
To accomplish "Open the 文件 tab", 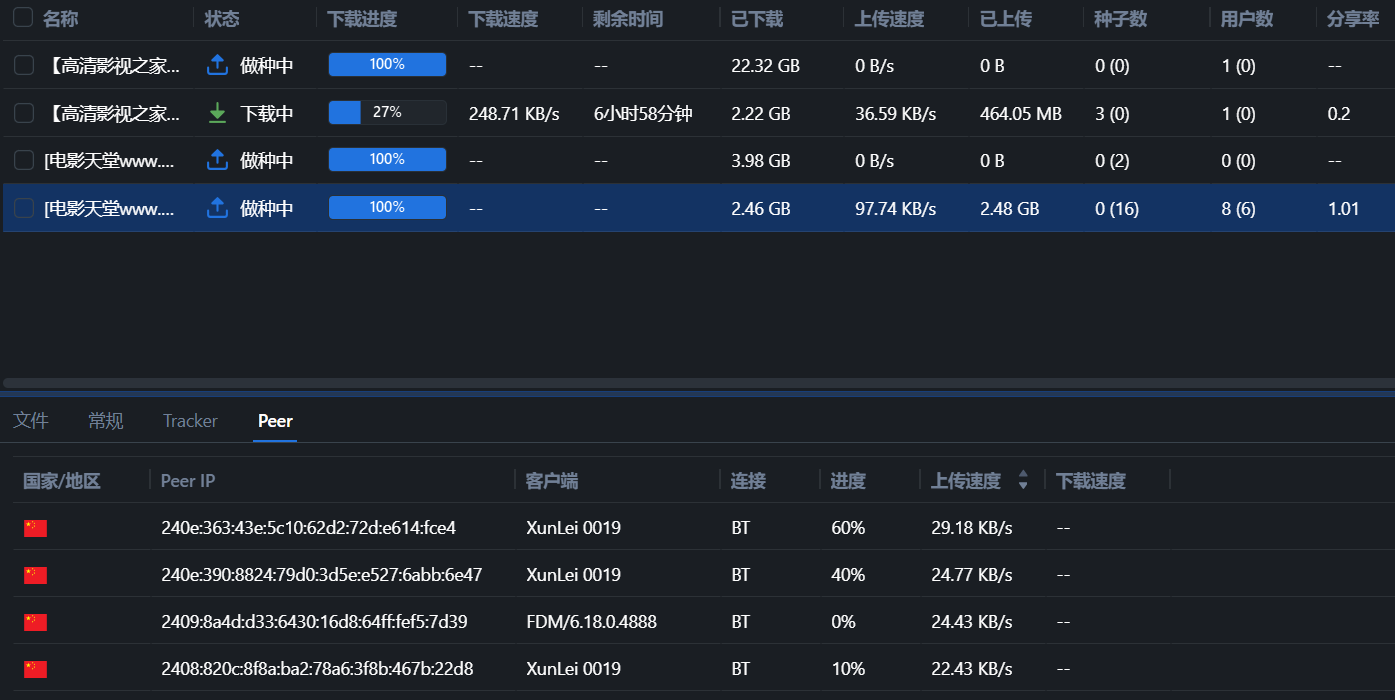I will coord(31,421).
